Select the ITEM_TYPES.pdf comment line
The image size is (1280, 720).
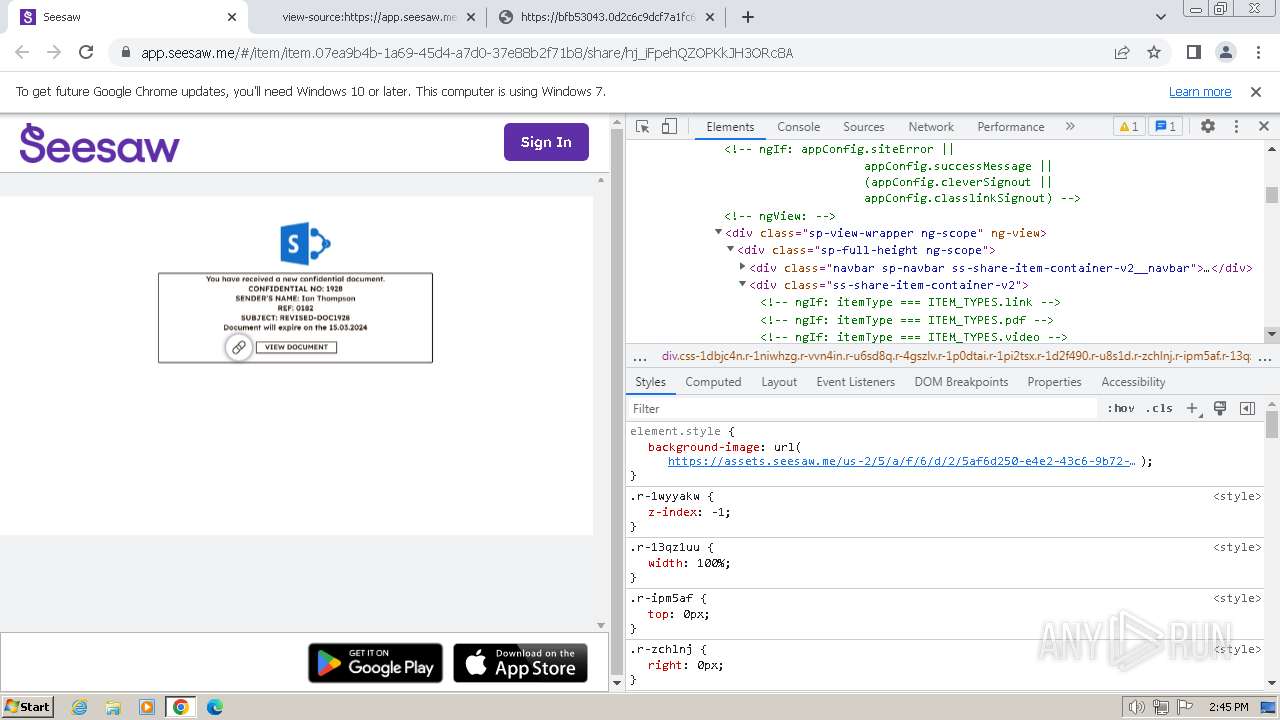point(906,320)
